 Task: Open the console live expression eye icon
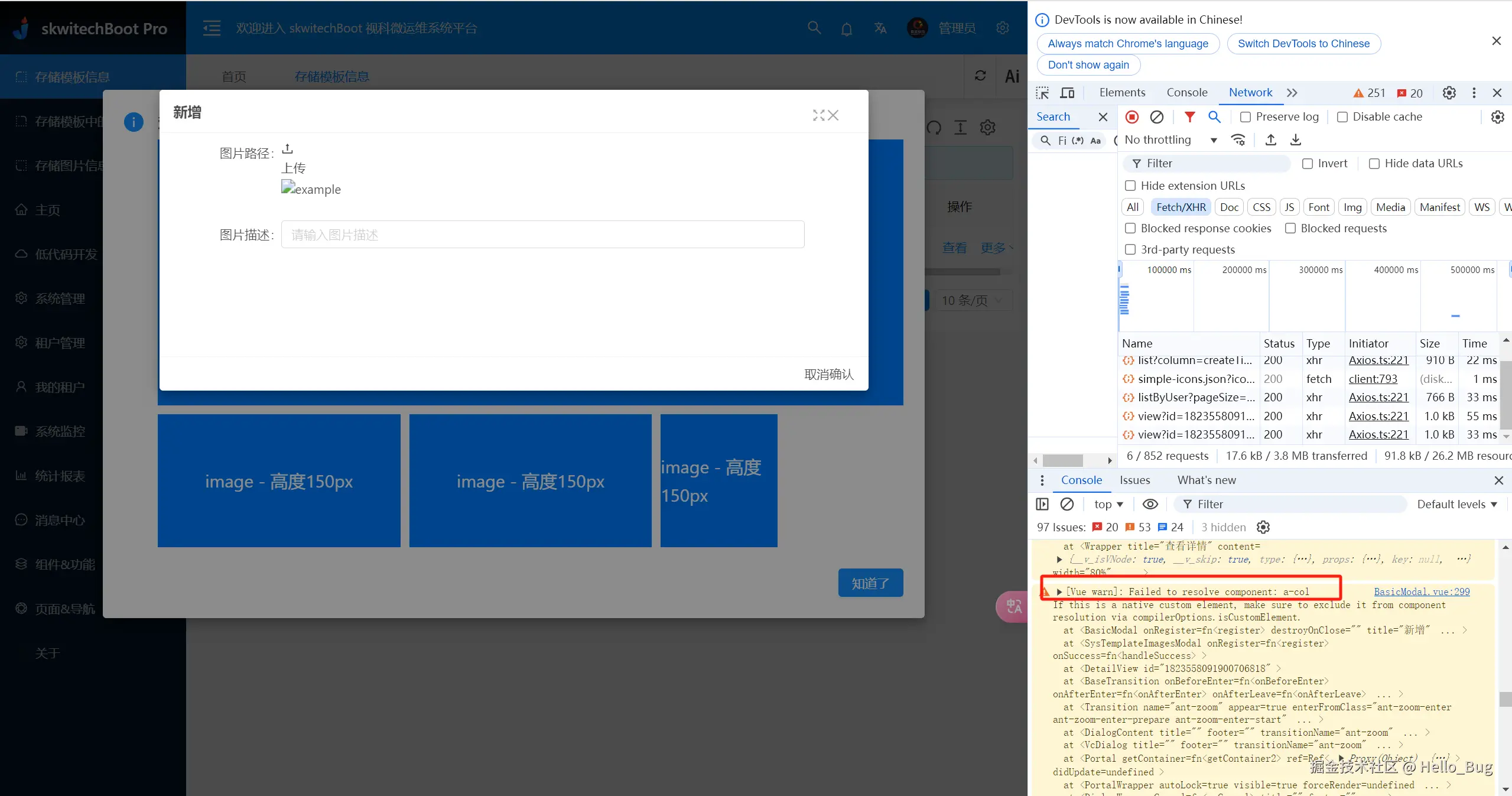click(x=1150, y=504)
